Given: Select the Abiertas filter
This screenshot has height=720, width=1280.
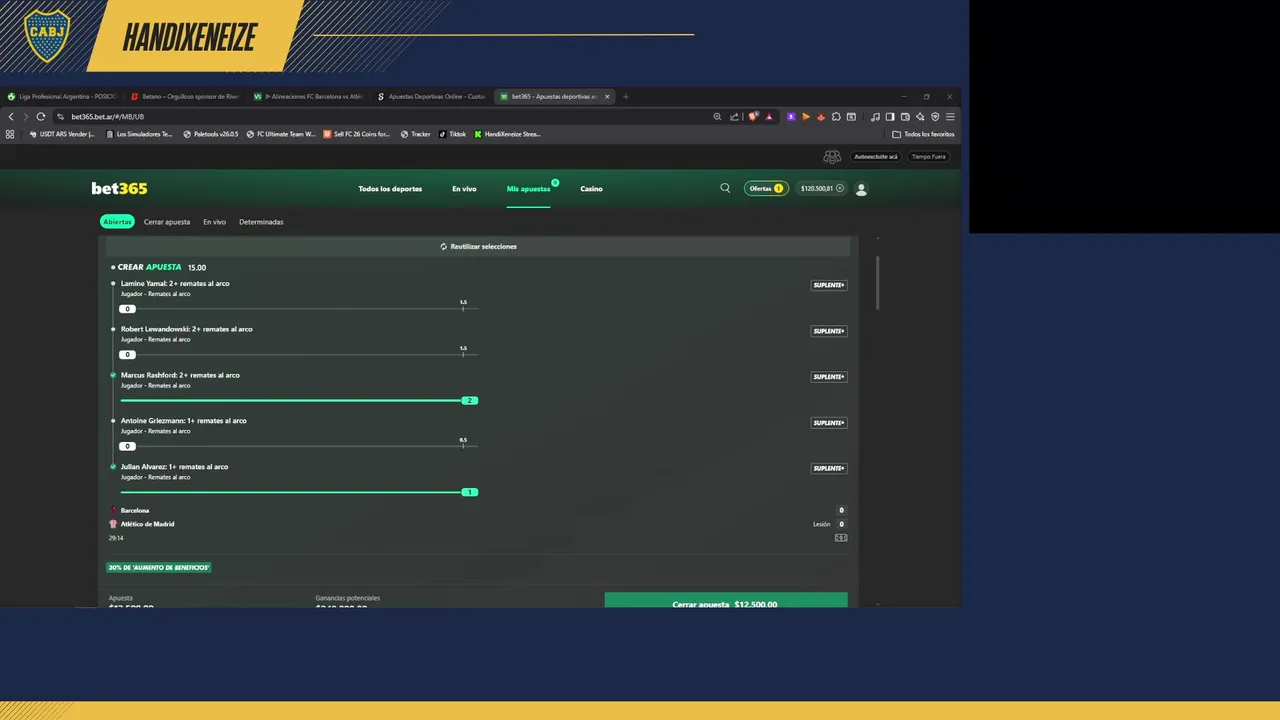Looking at the screenshot, I should 117,222.
